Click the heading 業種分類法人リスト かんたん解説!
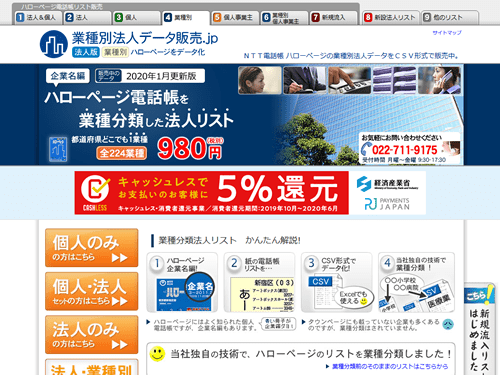Image resolution: width=500 pixels, height=375 pixels. click(x=229, y=240)
